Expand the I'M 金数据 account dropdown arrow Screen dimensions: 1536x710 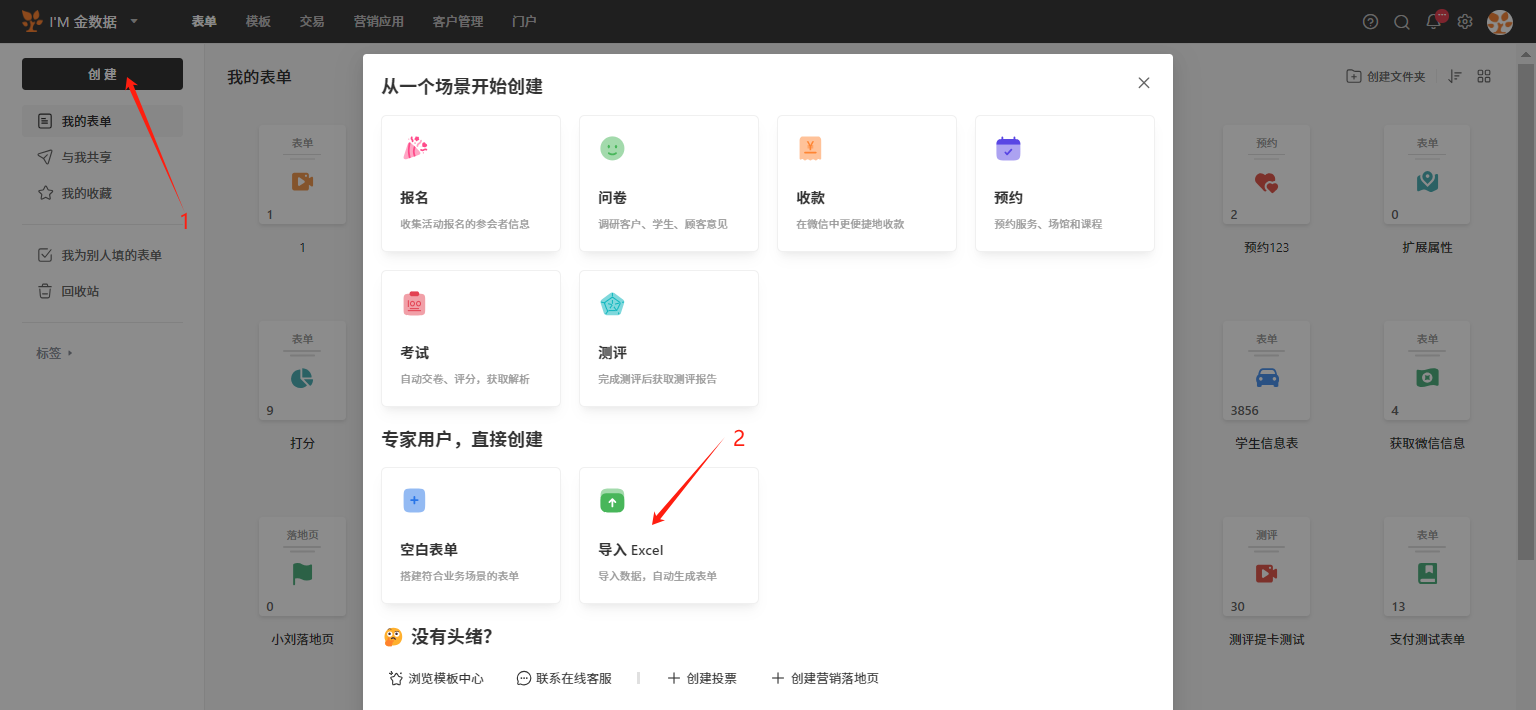[134, 21]
